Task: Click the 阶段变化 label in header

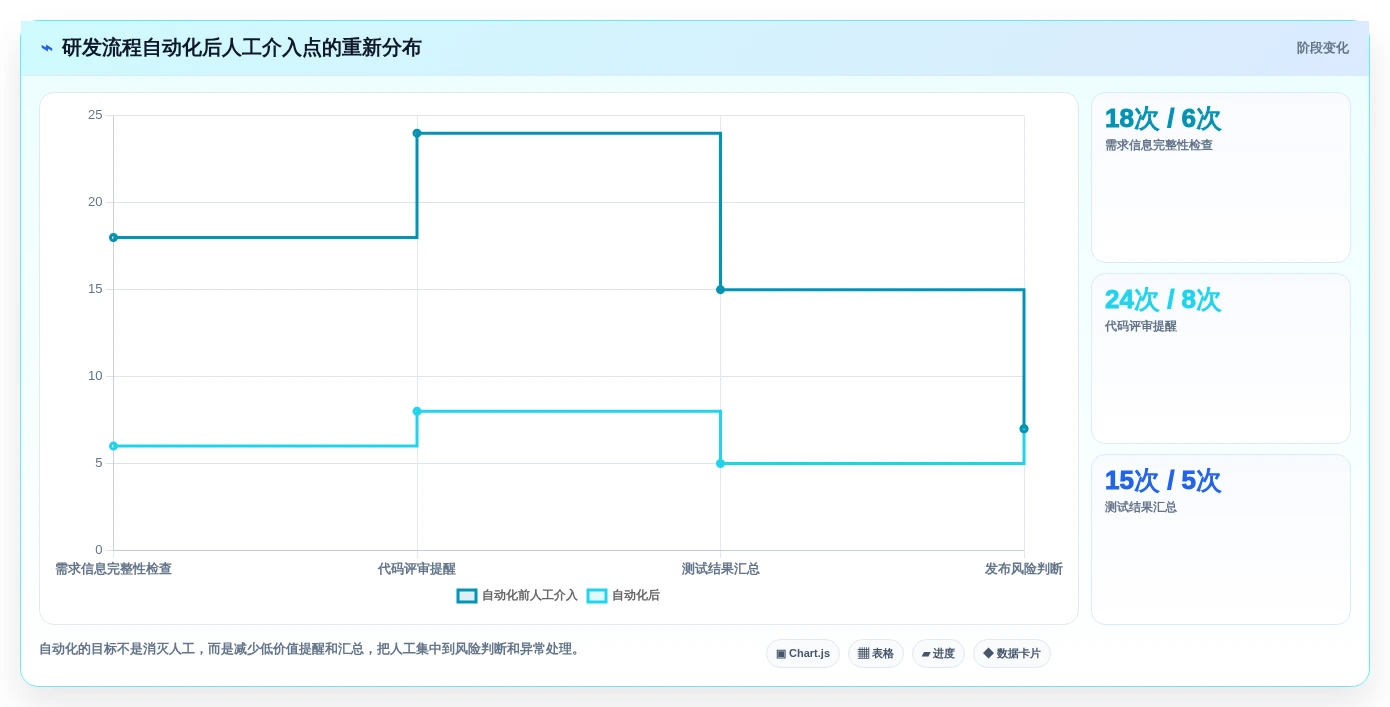Action: [1322, 48]
